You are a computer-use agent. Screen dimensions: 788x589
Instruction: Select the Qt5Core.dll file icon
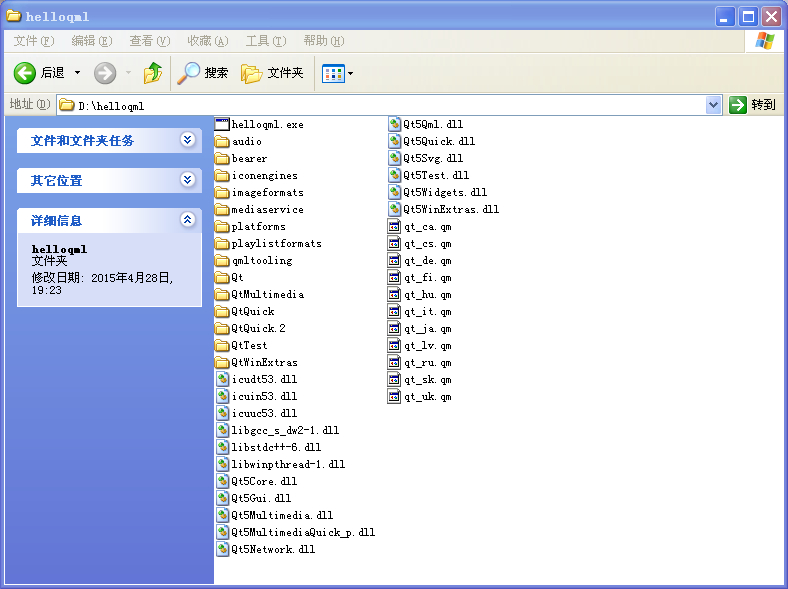223,481
